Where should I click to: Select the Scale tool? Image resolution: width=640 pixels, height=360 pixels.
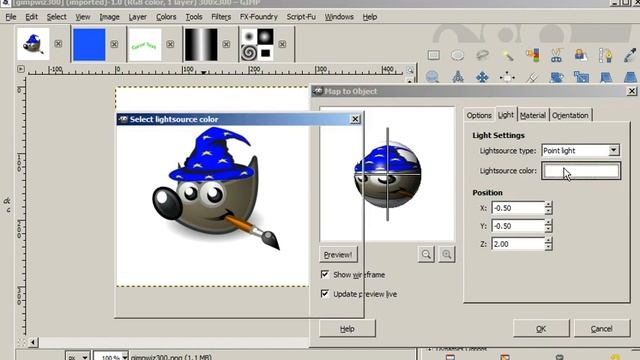(581, 77)
